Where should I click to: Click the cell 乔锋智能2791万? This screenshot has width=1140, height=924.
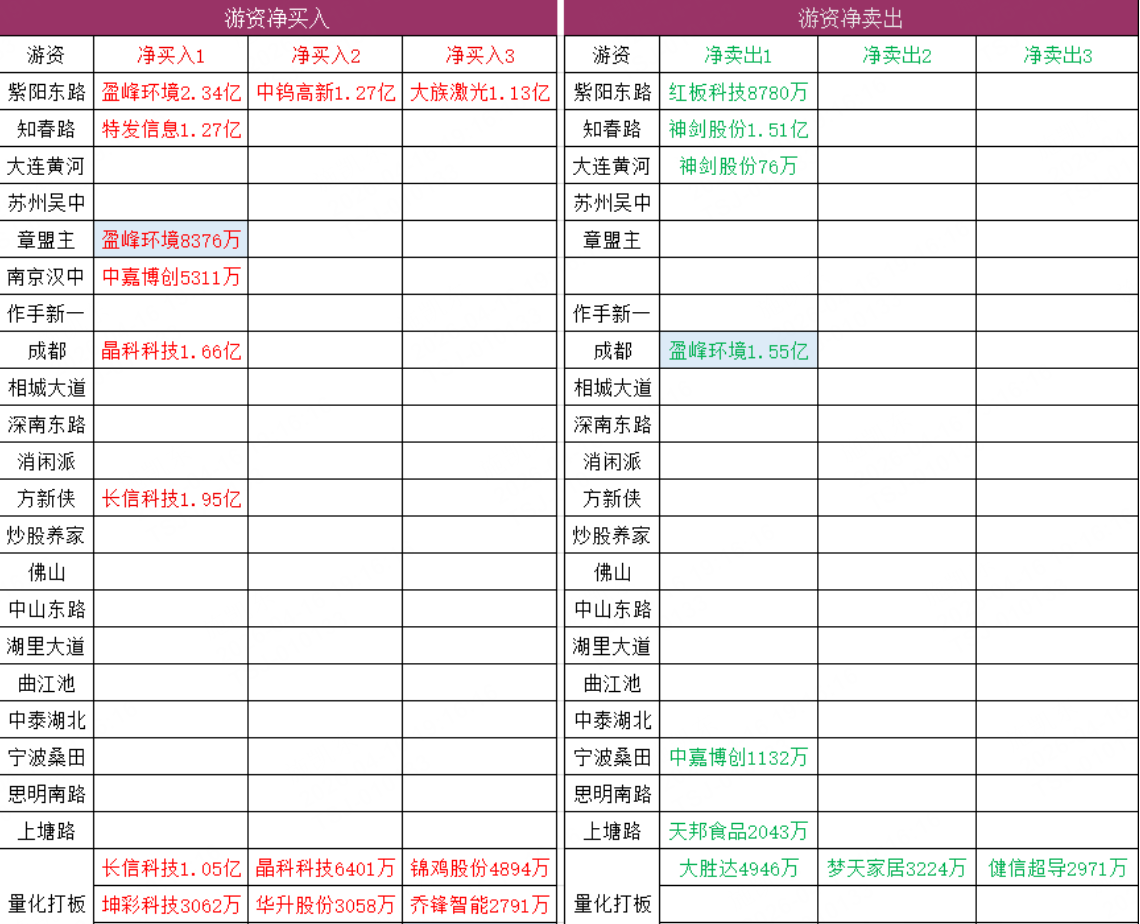[480, 905]
